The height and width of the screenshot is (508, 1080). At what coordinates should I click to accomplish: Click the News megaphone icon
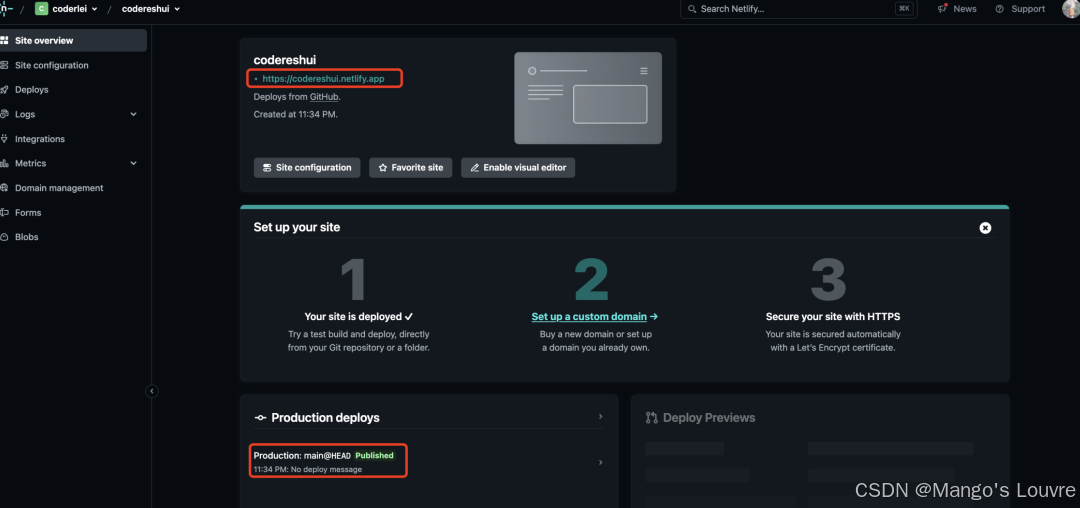tap(943, 9)
